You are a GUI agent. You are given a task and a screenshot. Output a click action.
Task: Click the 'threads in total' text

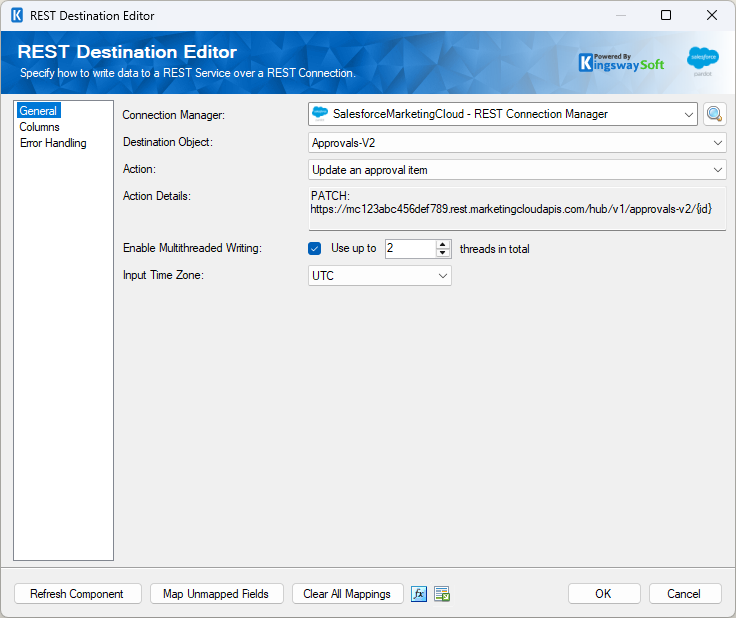click(495, 249)
